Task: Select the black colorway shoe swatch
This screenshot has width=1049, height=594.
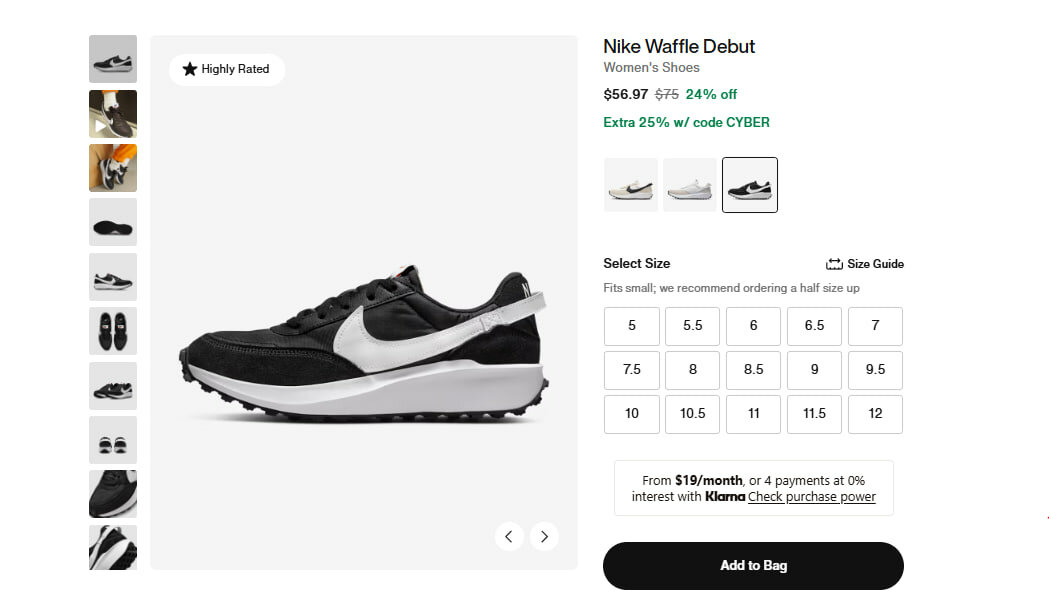Action: (750, 185)
